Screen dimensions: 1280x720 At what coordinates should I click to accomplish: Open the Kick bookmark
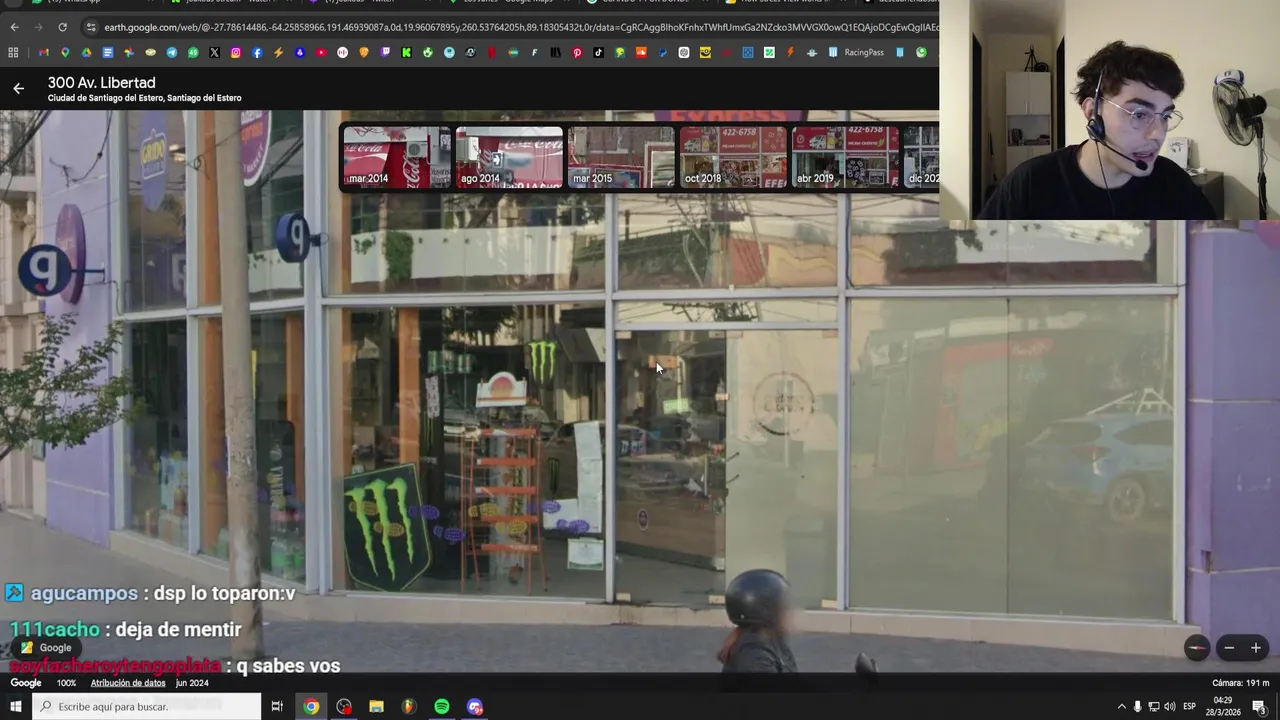[406, 52]
